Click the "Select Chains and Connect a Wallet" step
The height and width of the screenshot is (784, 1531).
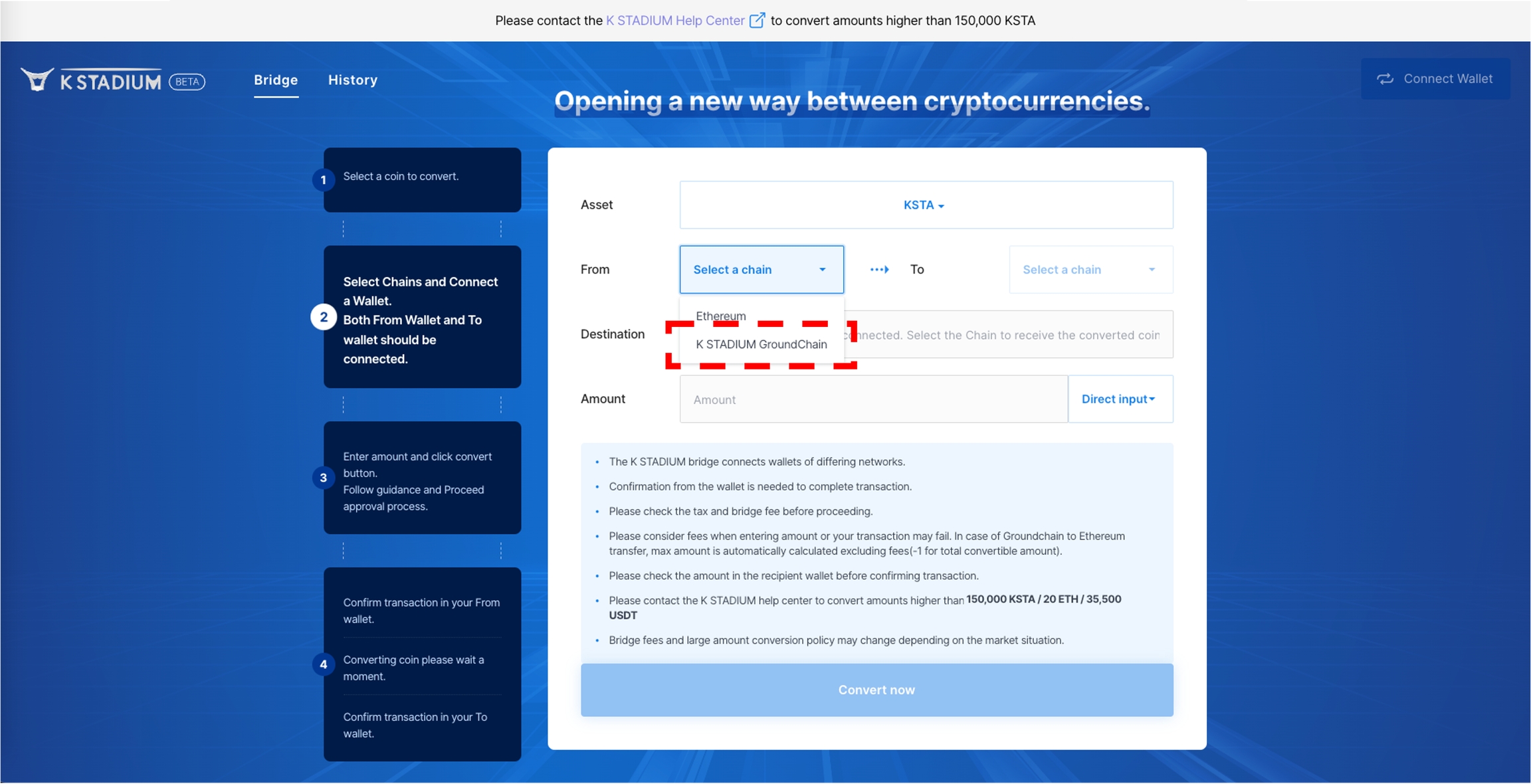[422, 316]
